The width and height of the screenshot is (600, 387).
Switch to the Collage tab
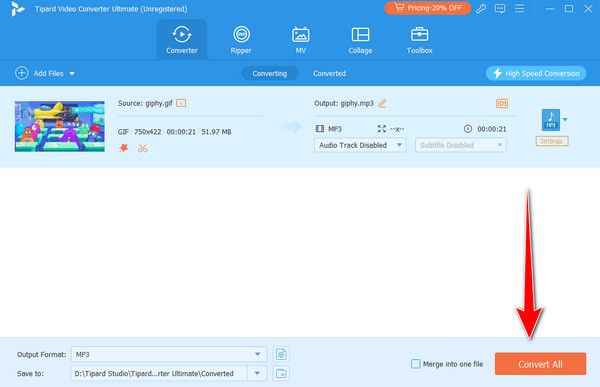(360, 40)
